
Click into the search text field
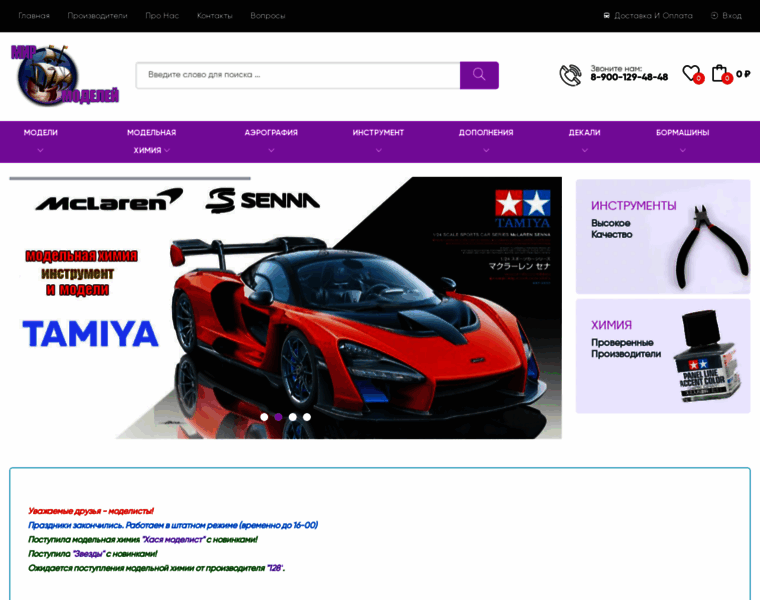[297, 75]
